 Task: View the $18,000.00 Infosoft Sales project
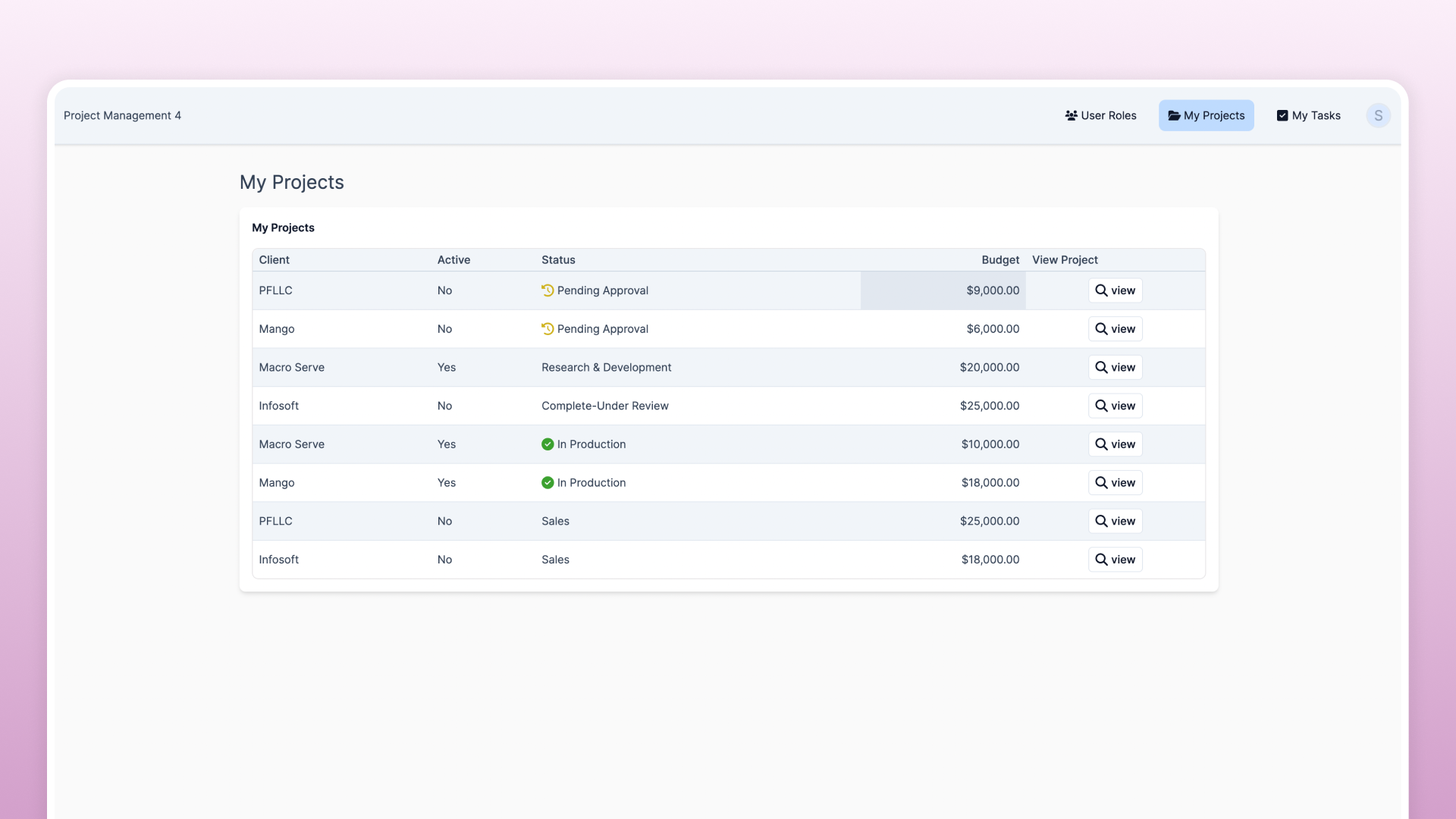[1115, 560]
